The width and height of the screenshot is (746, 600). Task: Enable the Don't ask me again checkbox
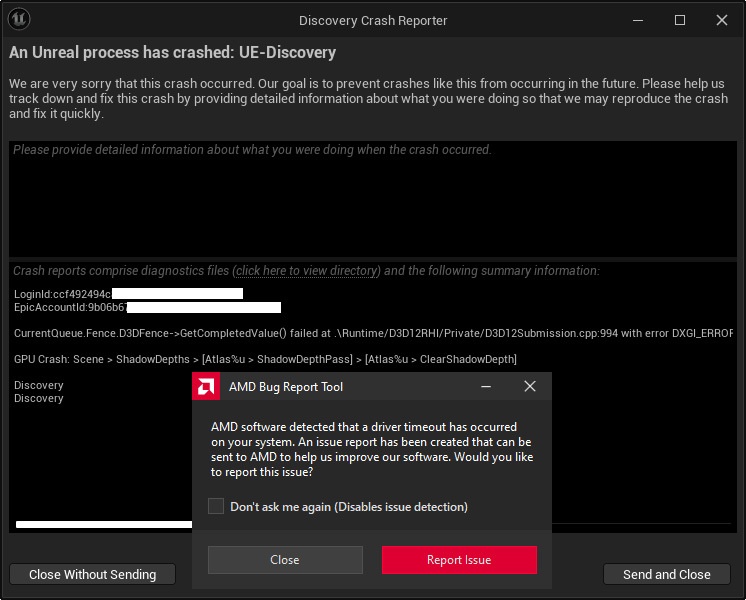click(216, 506)
